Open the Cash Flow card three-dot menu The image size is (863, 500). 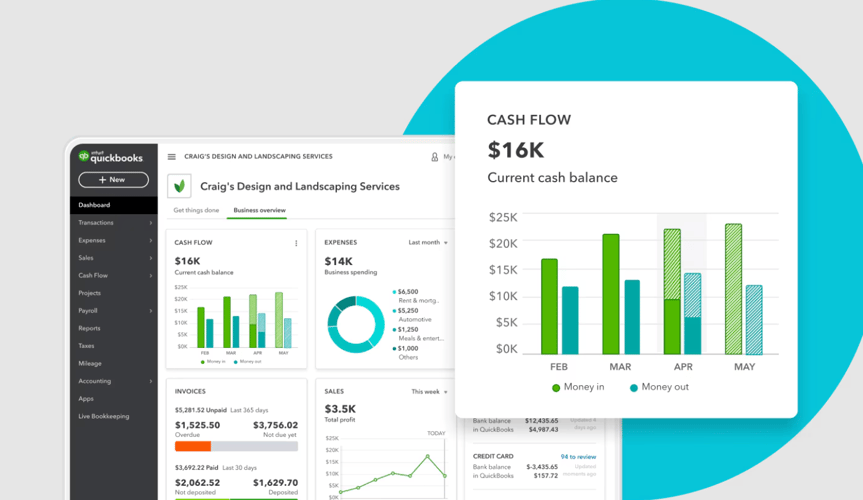click(296, 243)
